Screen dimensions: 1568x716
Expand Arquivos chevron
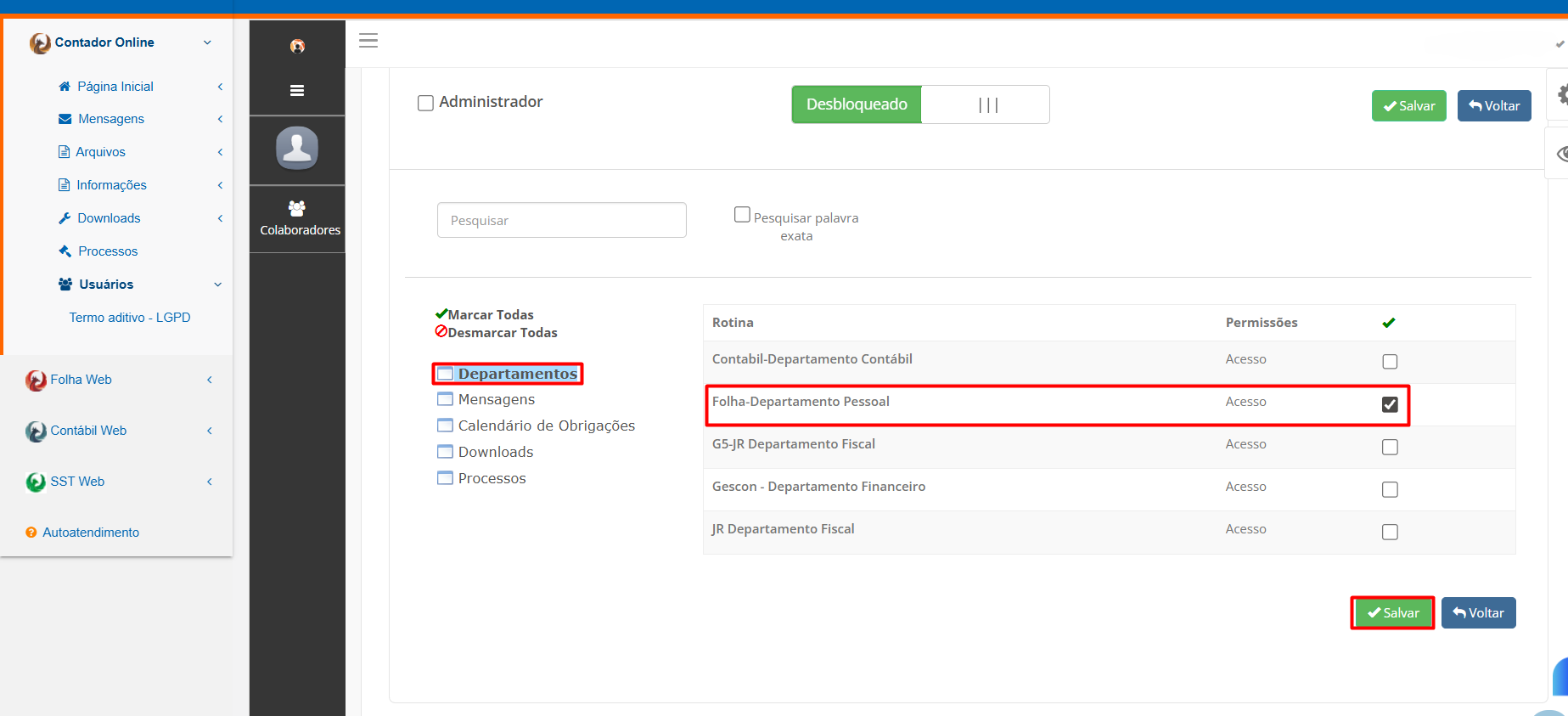pos(220,152)
